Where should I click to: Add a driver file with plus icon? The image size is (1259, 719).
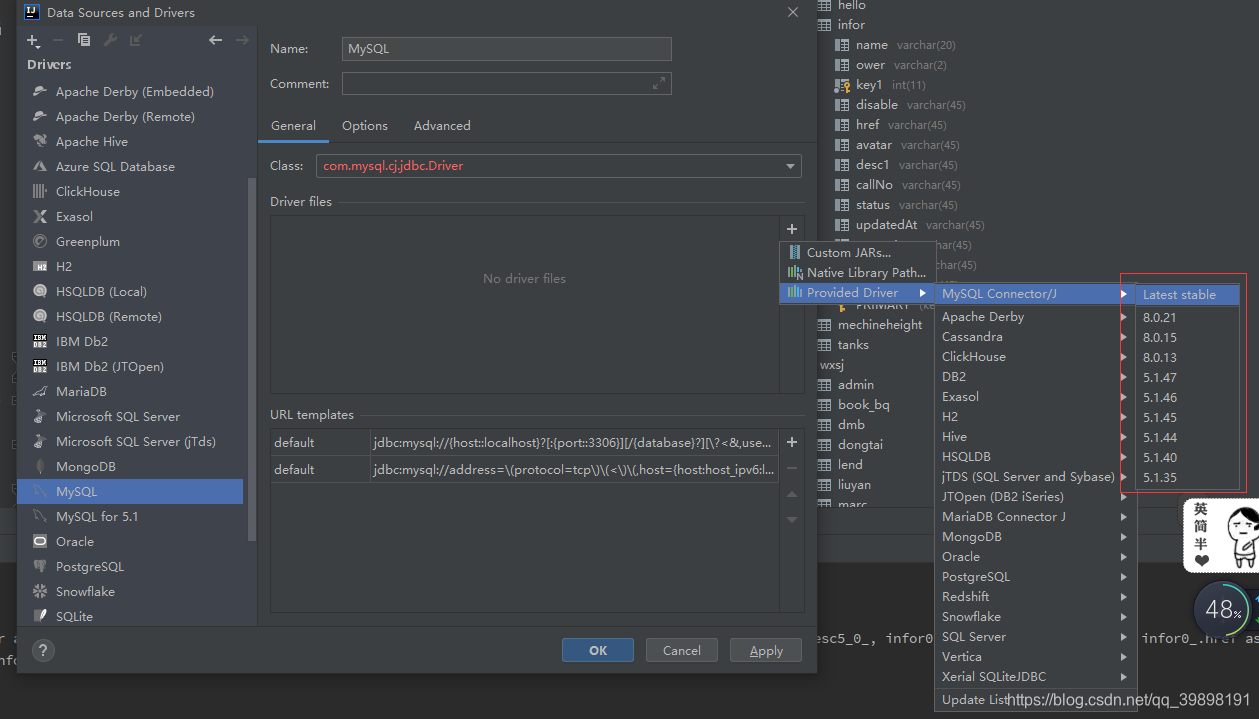[792, 229]
